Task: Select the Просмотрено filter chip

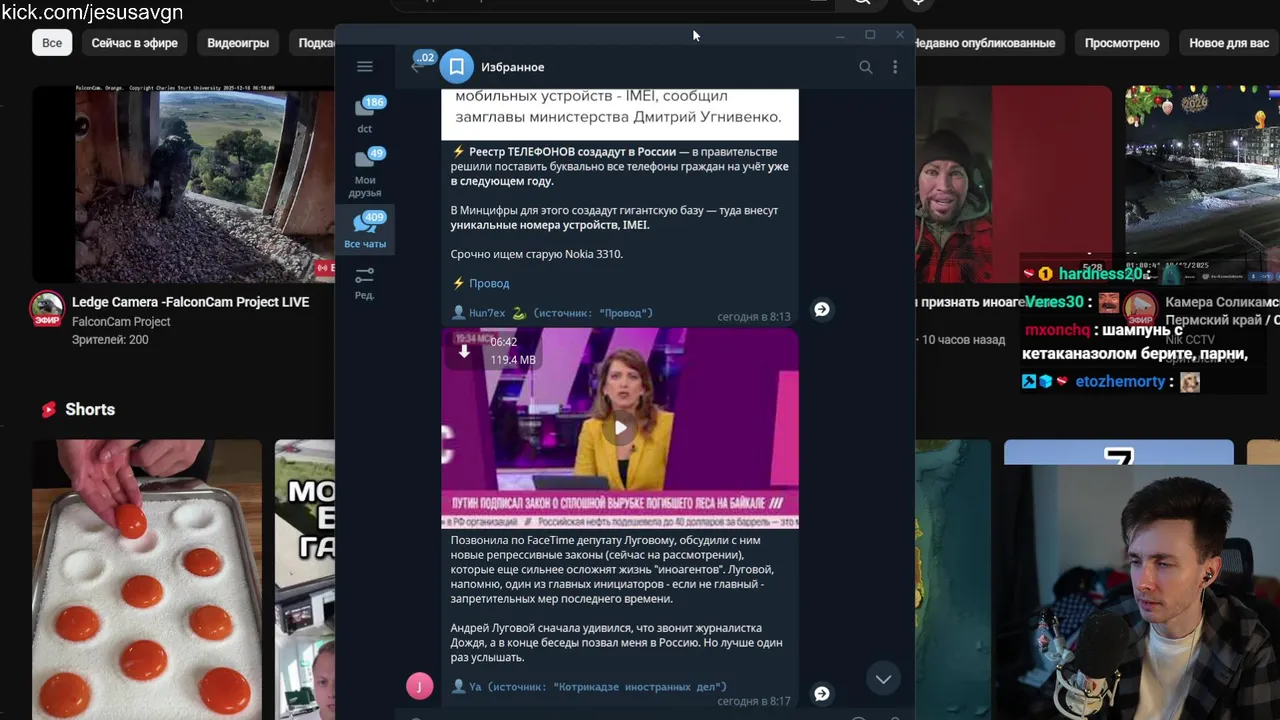Action: tap(1122, 43)
